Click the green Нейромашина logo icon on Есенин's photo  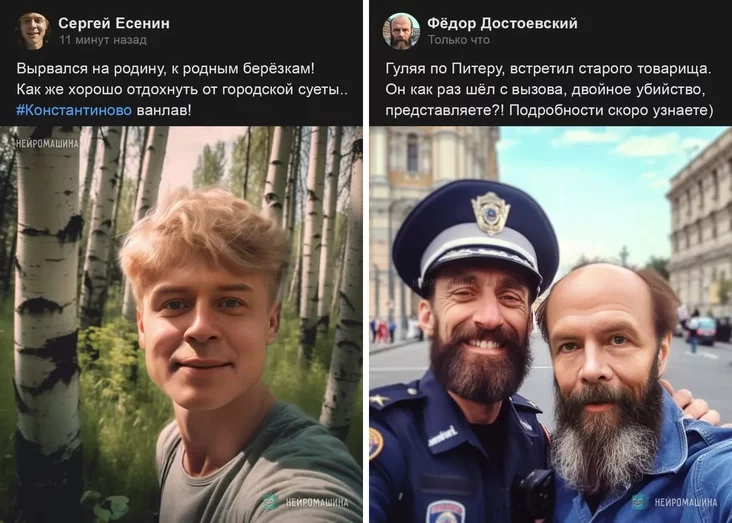click(x=270, y=502)
